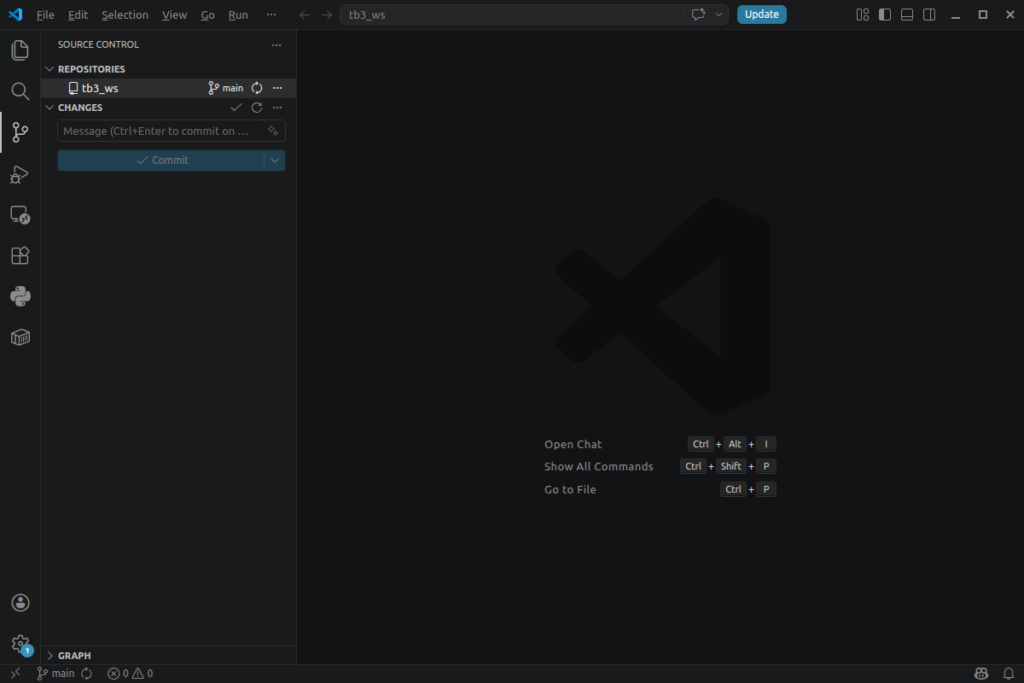This screenshot has height=683, width=1024.
Task: Toggle the bottom panel visibility
Action: coord(907,14)
